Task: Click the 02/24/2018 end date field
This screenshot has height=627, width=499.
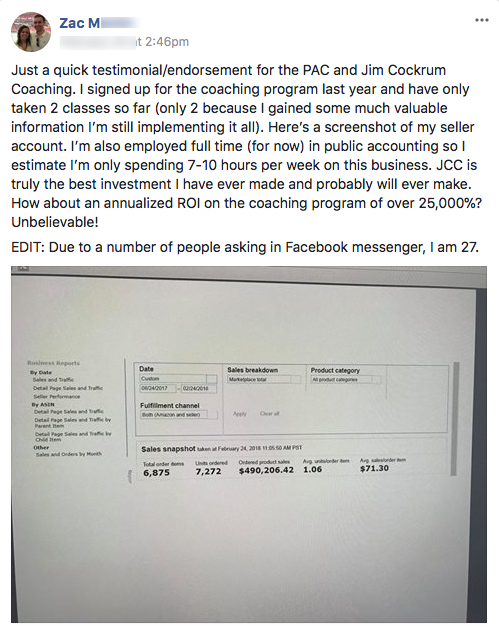Action: pos(199,388)
